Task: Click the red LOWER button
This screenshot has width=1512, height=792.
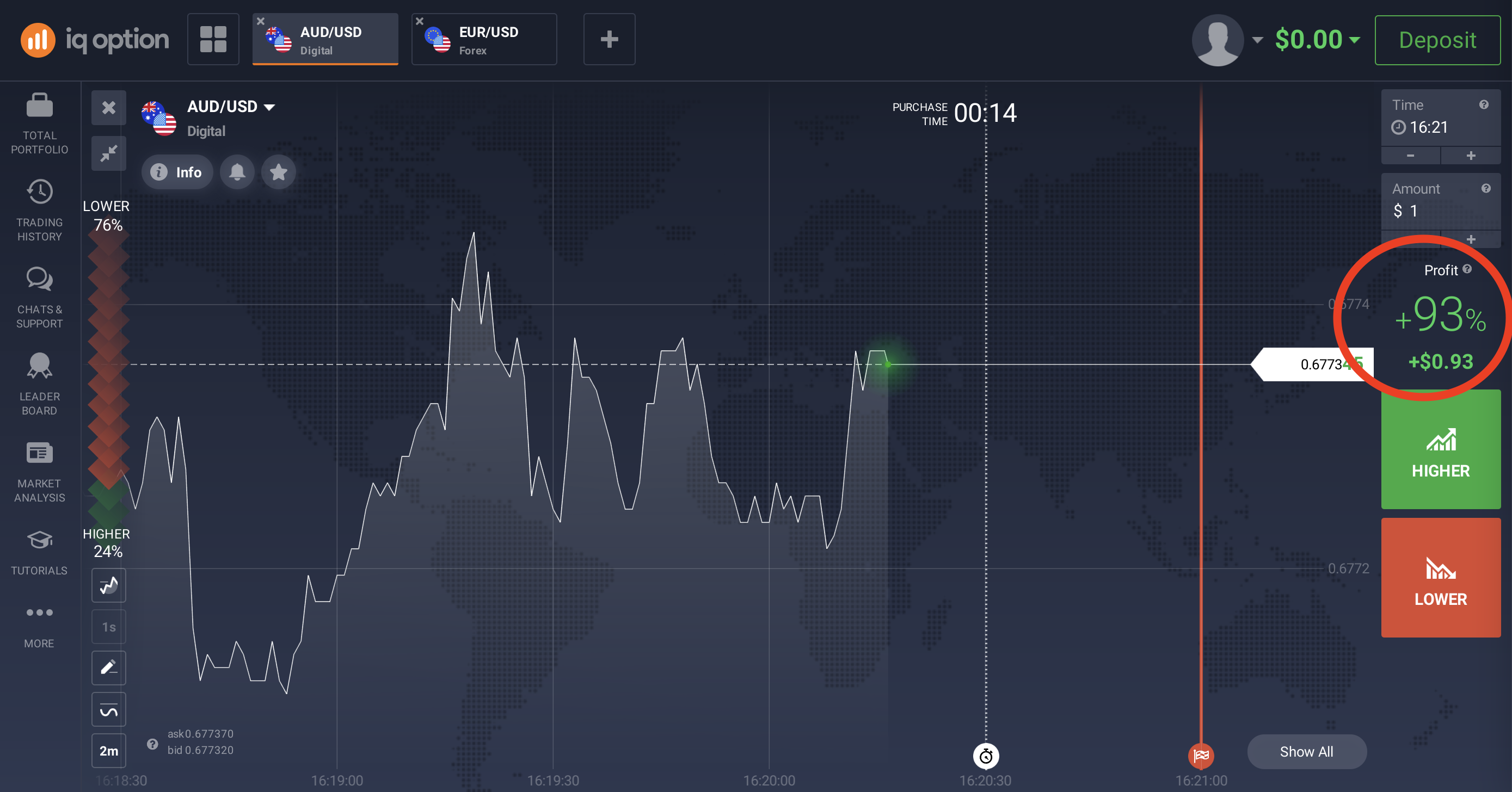Action: [1441, 578]
